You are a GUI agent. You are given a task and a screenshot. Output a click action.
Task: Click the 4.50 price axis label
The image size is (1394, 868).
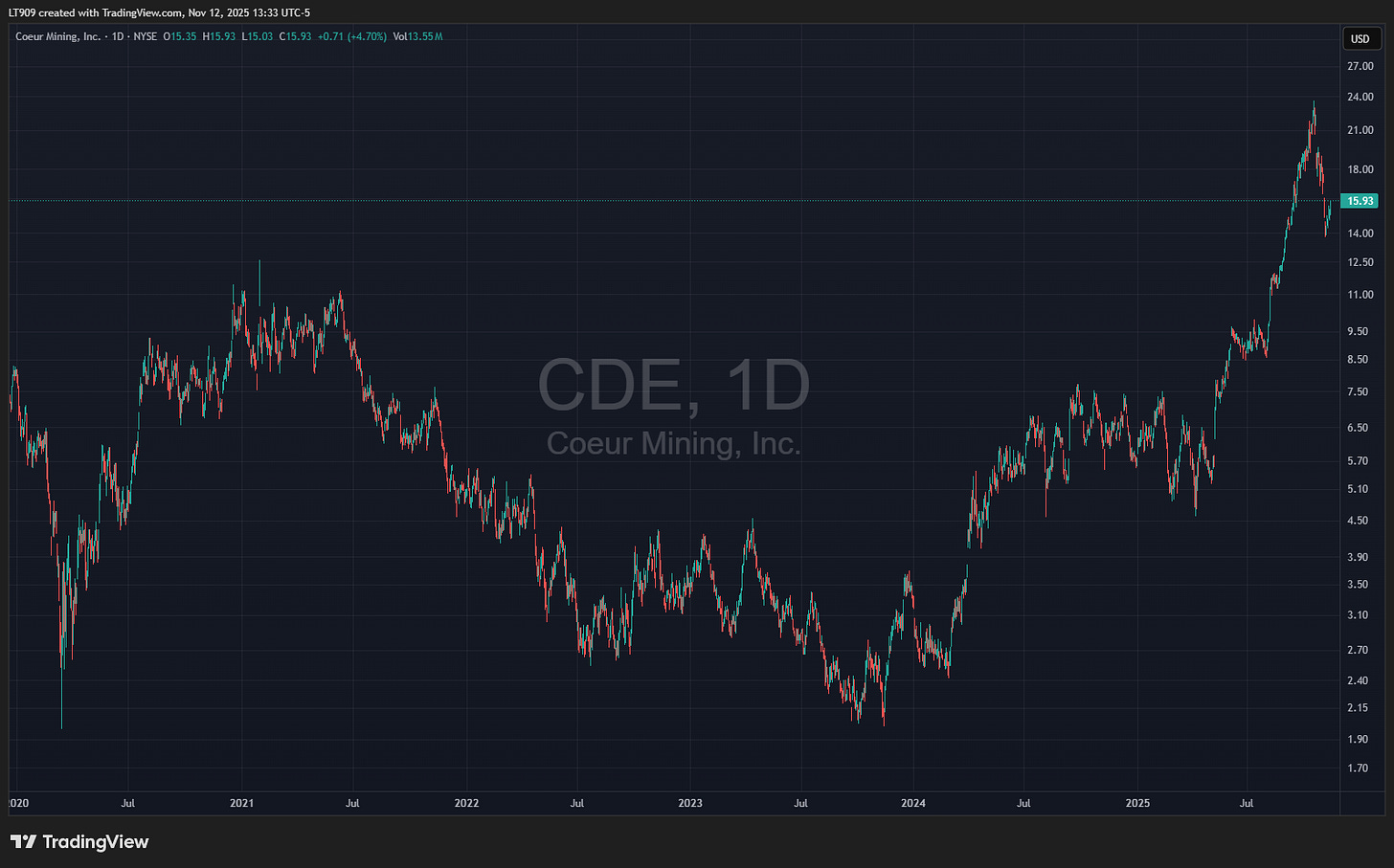click(x=1358, y=521)
